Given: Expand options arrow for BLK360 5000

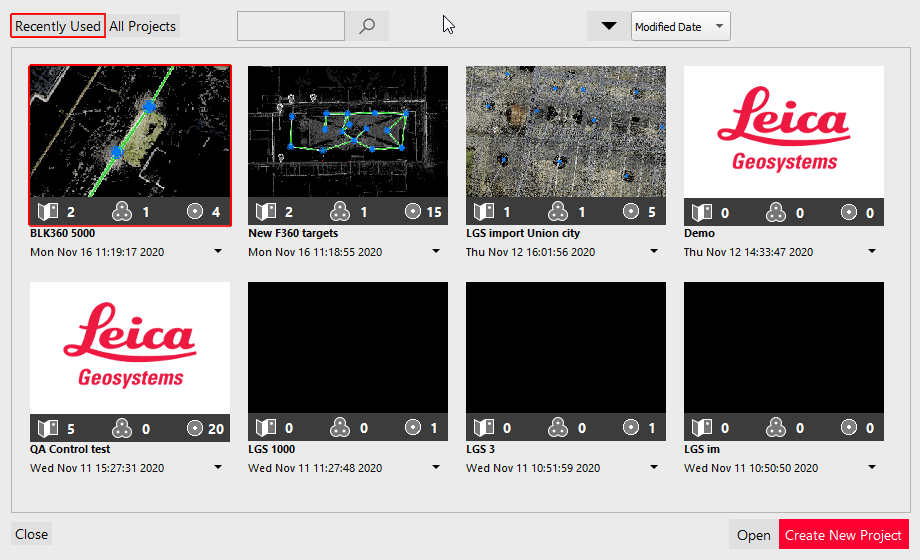Looking at the screenshot, I should (218, 252).
